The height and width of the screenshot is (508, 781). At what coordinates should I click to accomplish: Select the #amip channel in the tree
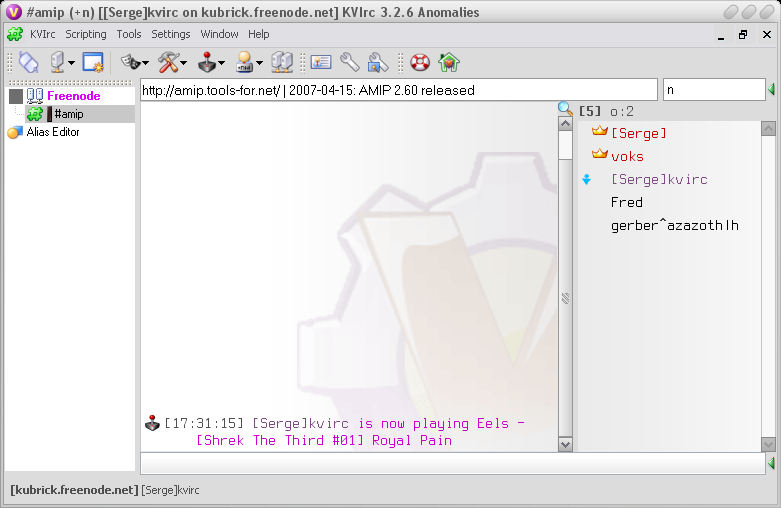[x=69, y=114]
